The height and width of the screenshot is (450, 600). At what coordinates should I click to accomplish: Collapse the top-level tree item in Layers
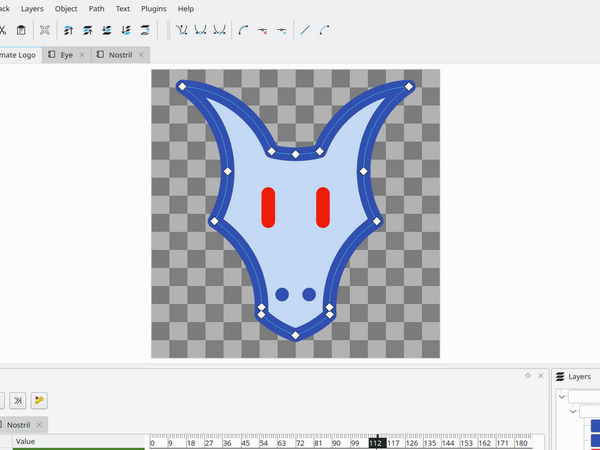click(x=562, y=397)
